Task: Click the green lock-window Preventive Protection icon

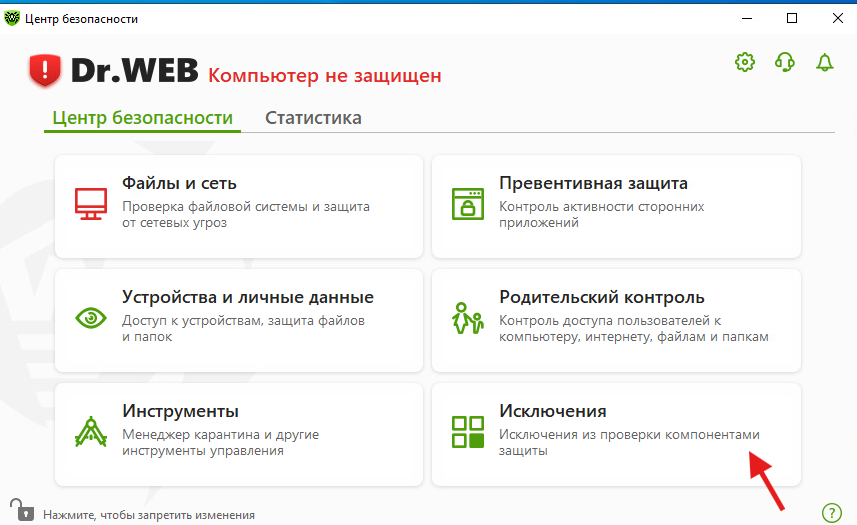Action: [x=468, y=204]
